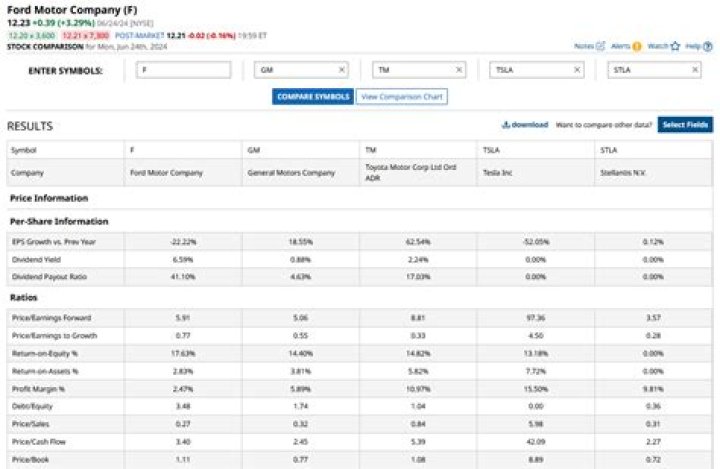
Task: Download the comparison results
Action: (525, 124)
